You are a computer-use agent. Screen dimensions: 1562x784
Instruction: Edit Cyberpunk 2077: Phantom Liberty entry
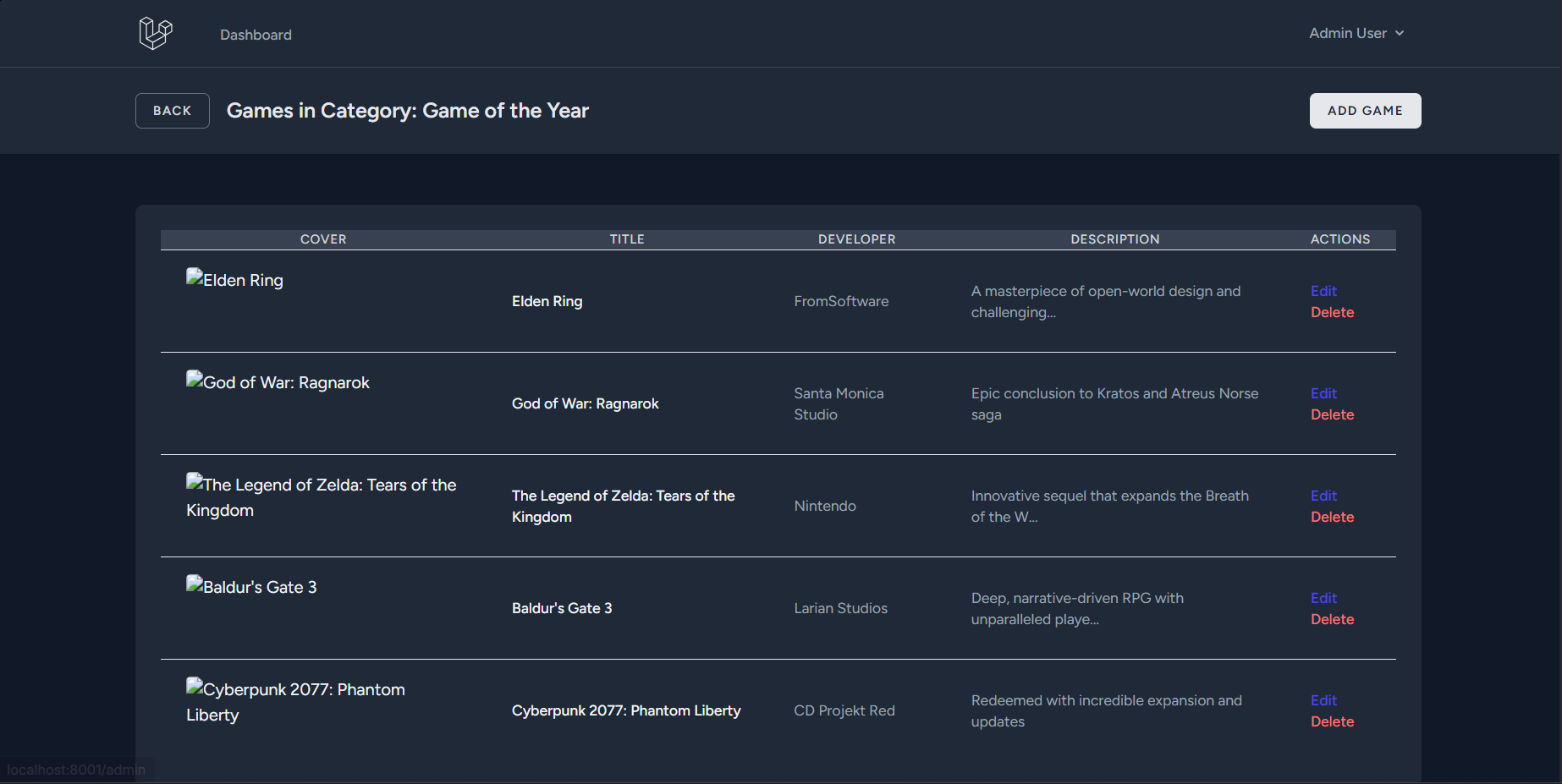[x=1323, y=700]
